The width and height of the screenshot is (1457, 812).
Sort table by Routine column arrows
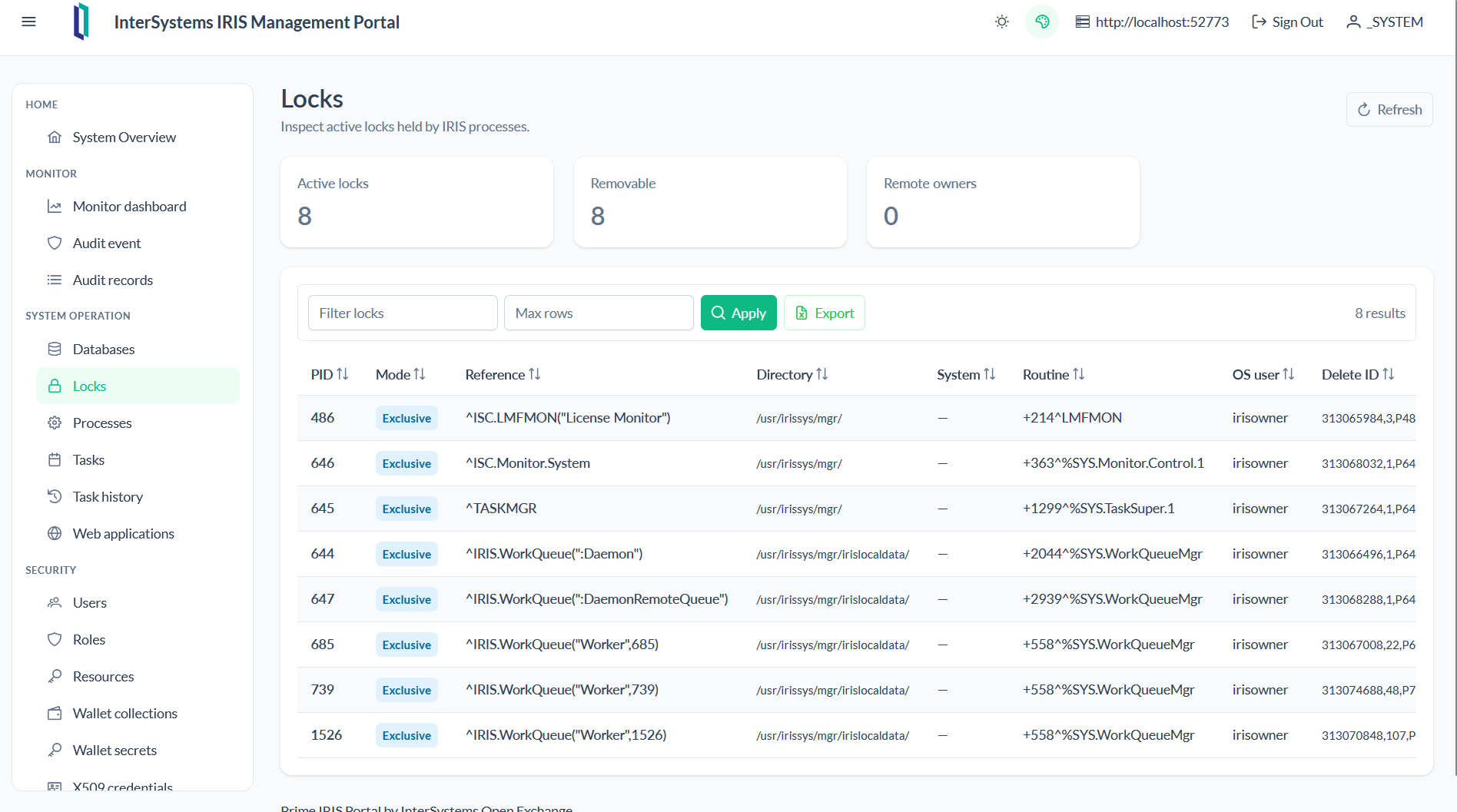1079,374
